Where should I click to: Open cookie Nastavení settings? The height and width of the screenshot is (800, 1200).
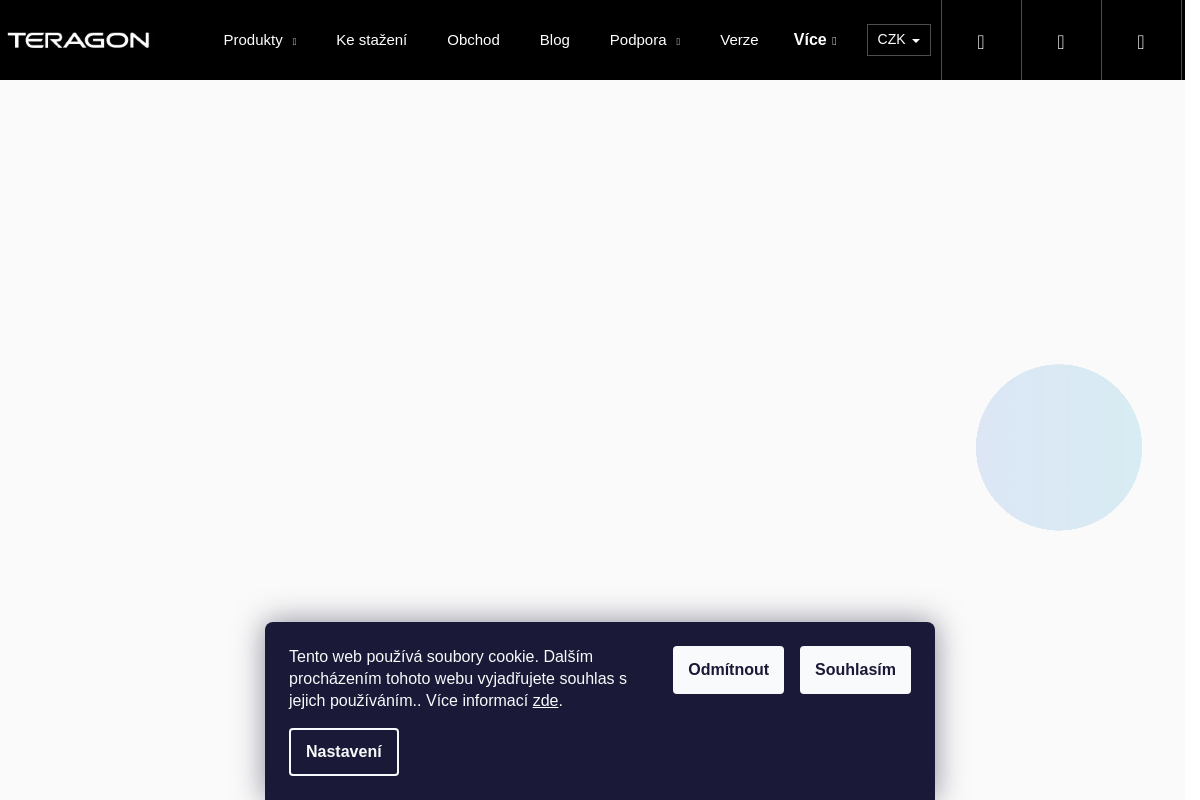tap(344, 752)
